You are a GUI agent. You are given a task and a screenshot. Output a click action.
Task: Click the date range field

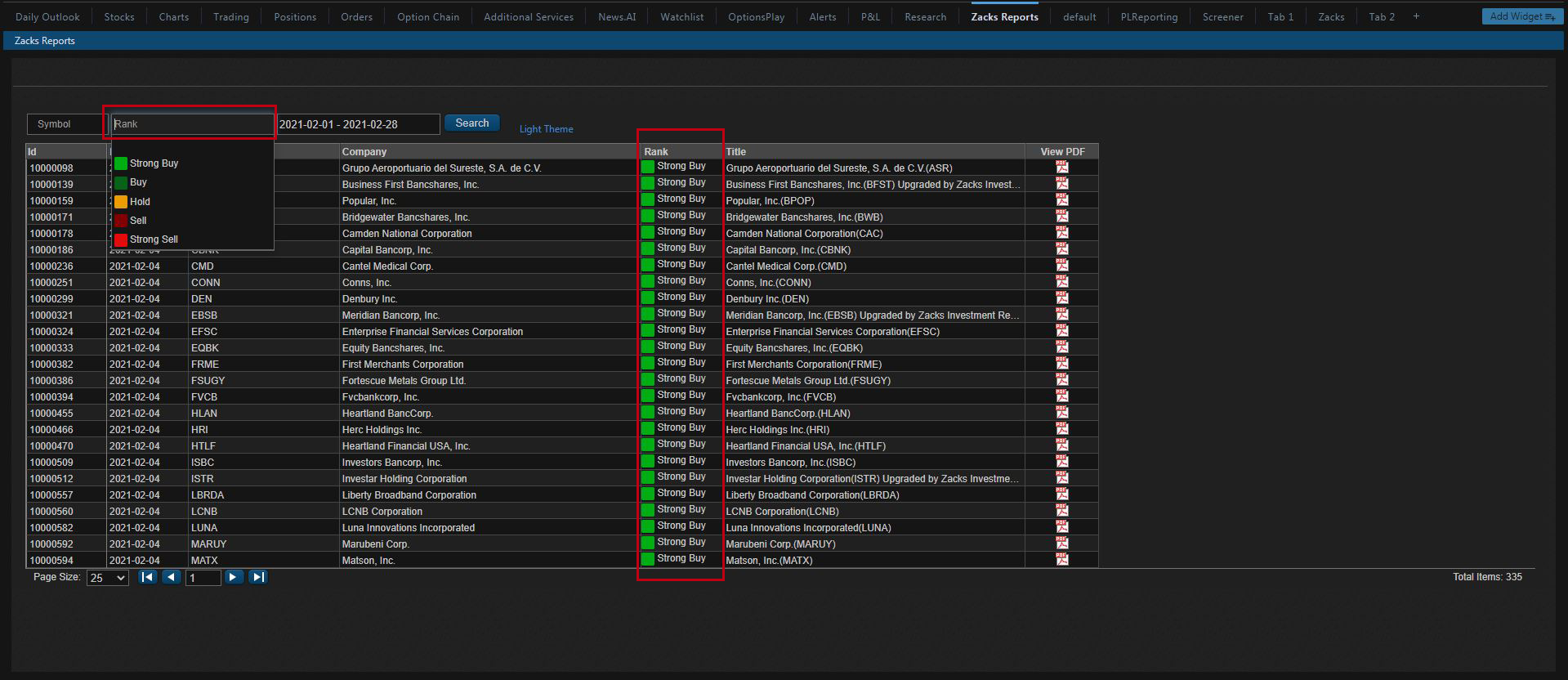click(358, 124)
